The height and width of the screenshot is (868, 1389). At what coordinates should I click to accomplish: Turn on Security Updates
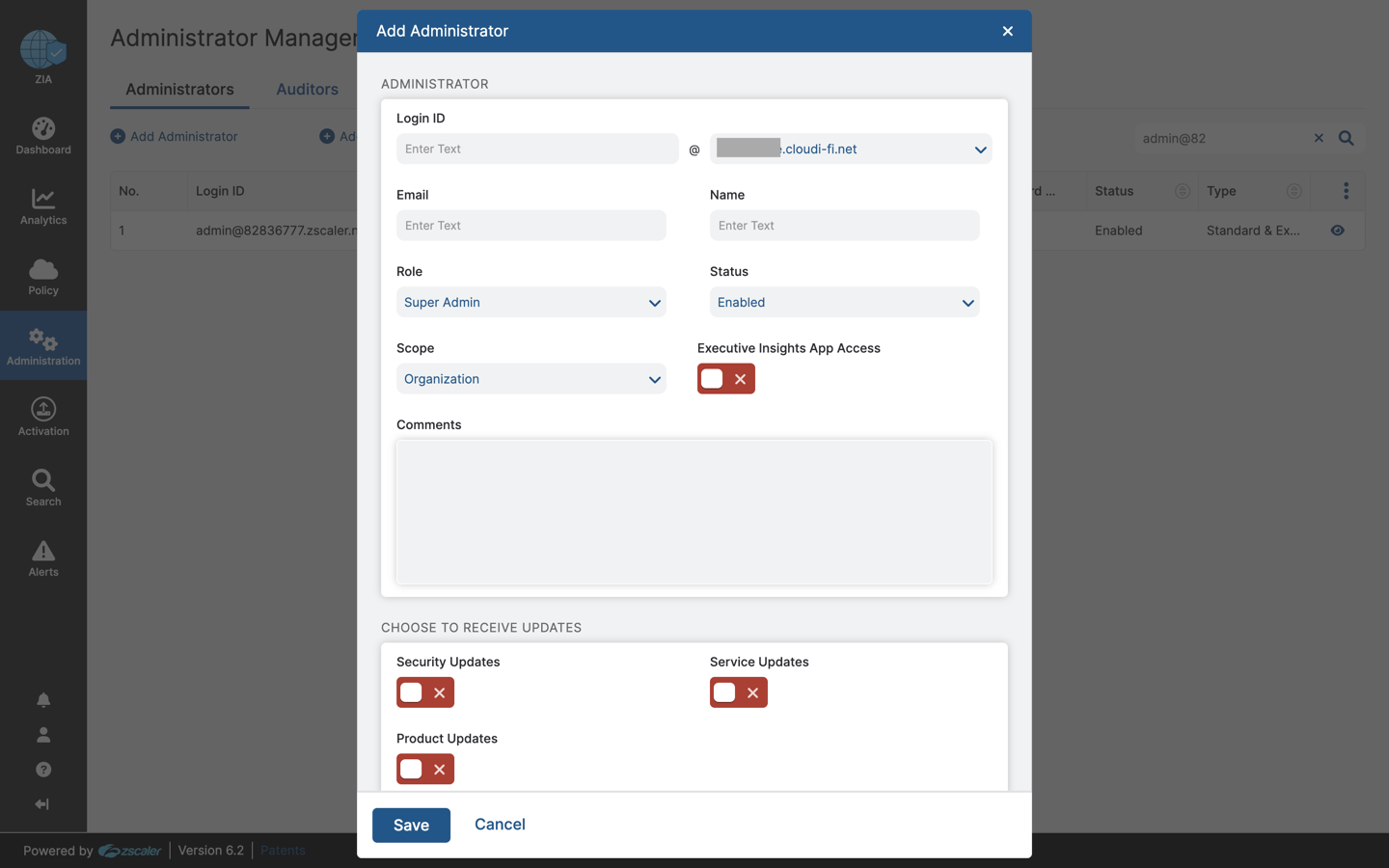(x=424, y=692)
